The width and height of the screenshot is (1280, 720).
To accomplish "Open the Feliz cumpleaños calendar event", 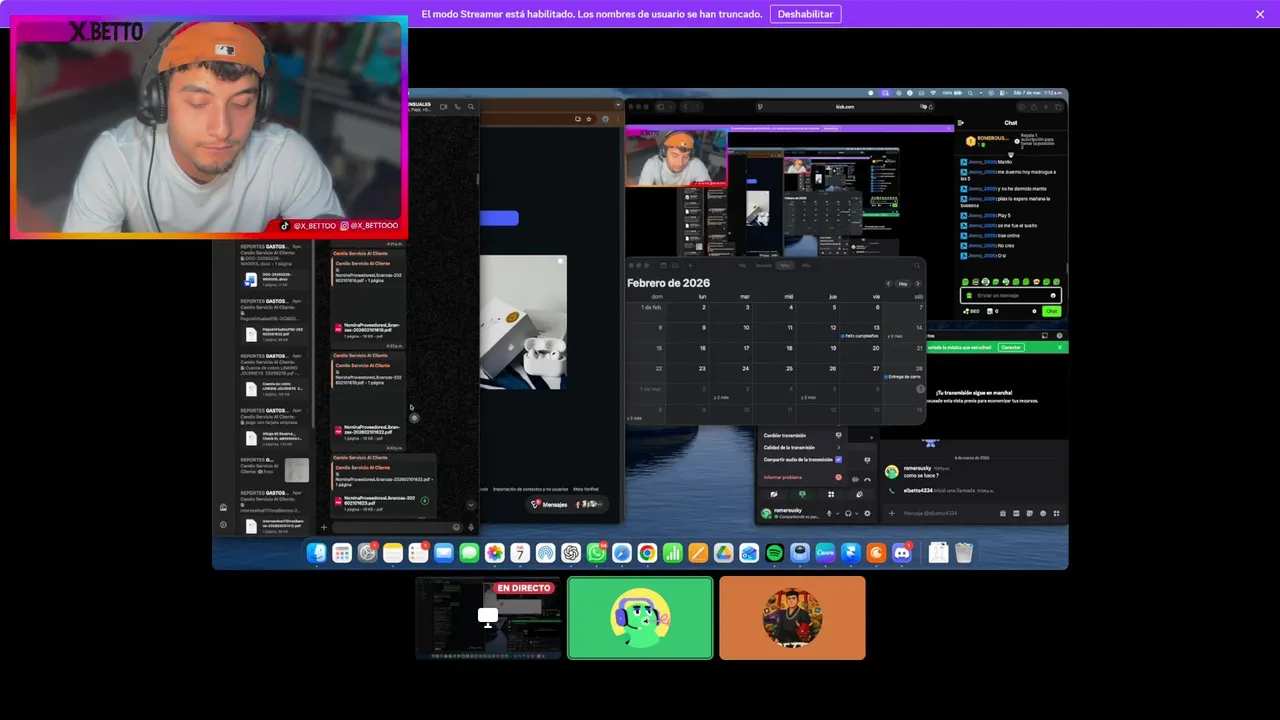I will (861, 336).
